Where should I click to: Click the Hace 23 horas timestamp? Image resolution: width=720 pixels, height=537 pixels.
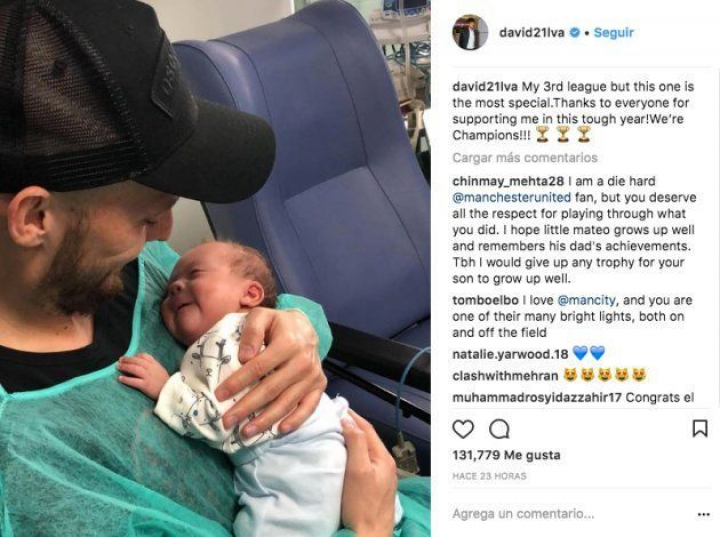coord(489,476)
